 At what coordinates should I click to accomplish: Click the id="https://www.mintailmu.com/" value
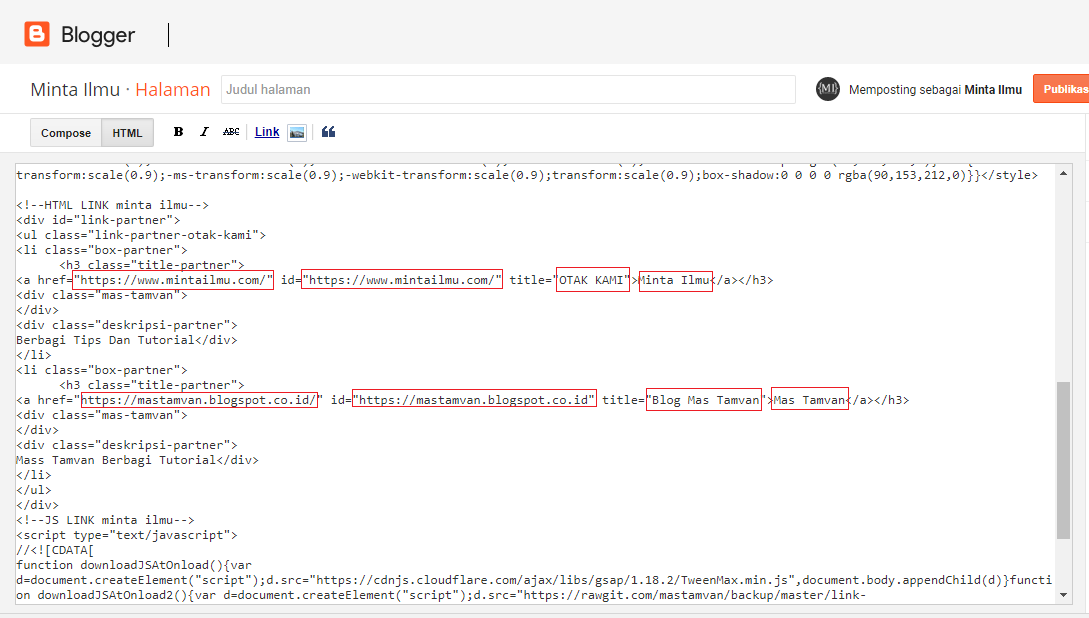pos(401,280)
